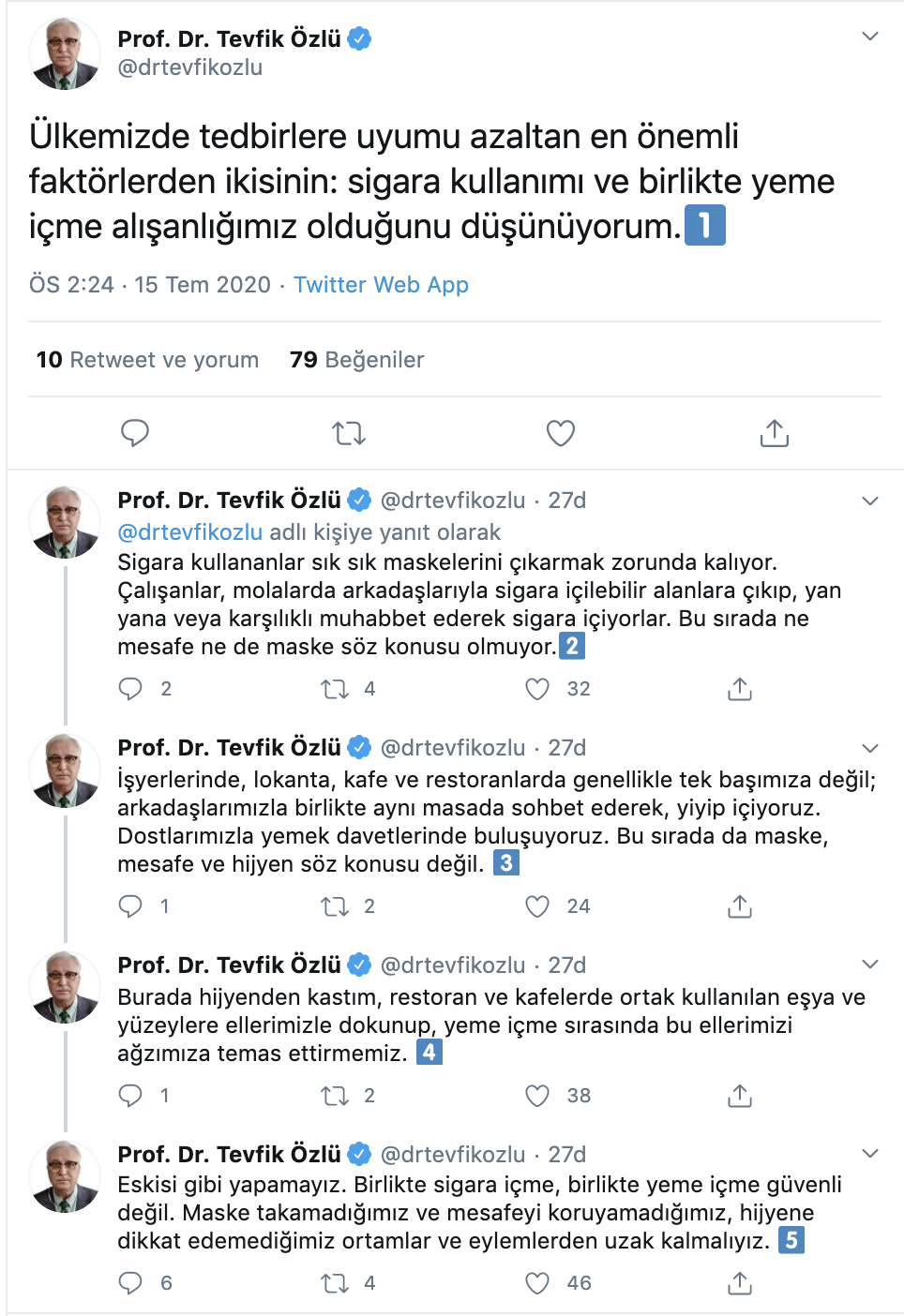This screenshot has height=1316, width=904.
Task: Click the @drtevfikozlu mention link in reply
Action: pos(189,532)
